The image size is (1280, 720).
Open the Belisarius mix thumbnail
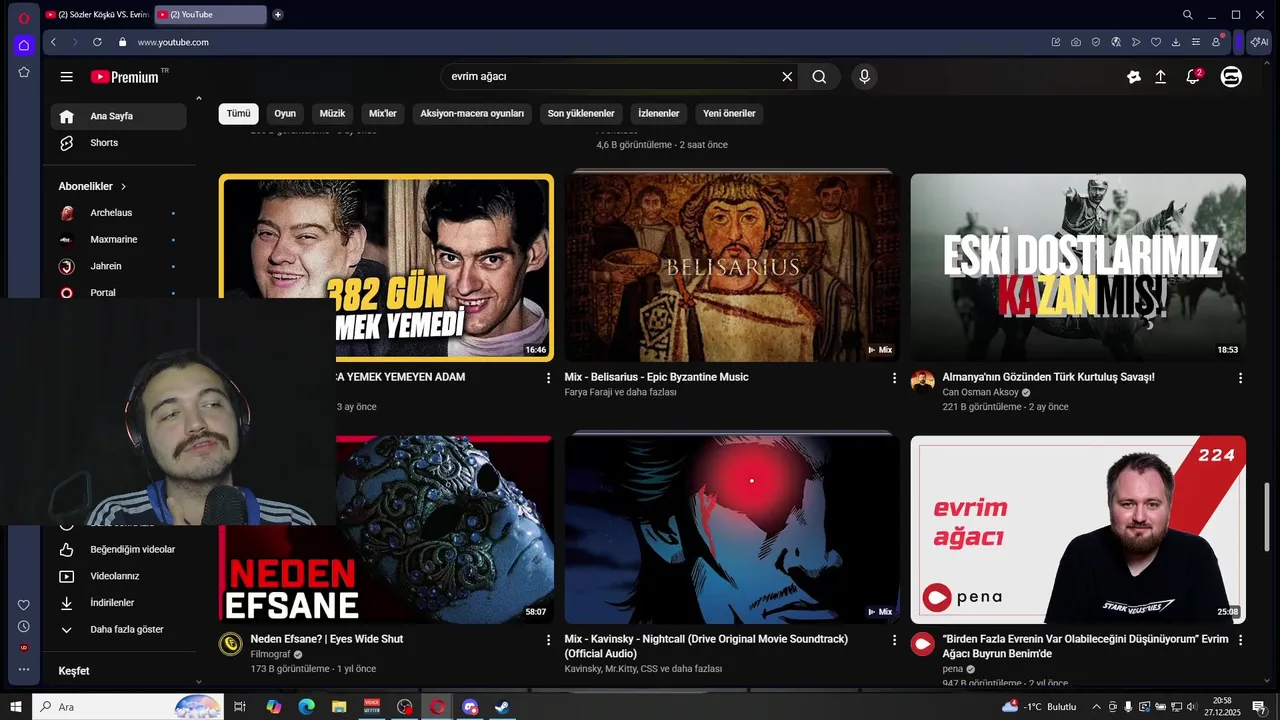tap(732, 267)
